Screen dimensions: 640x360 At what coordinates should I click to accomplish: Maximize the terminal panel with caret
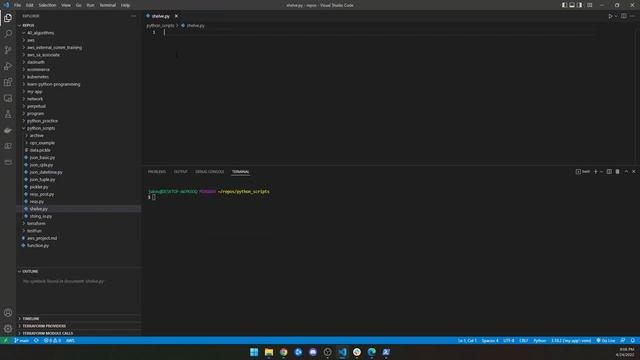(x=626, y=172)
